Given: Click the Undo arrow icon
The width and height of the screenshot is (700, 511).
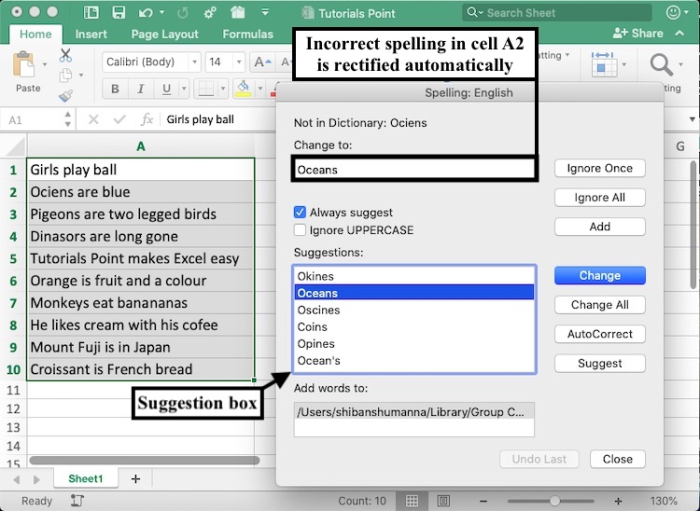Looking at the screenshot, I should (146, 13).
